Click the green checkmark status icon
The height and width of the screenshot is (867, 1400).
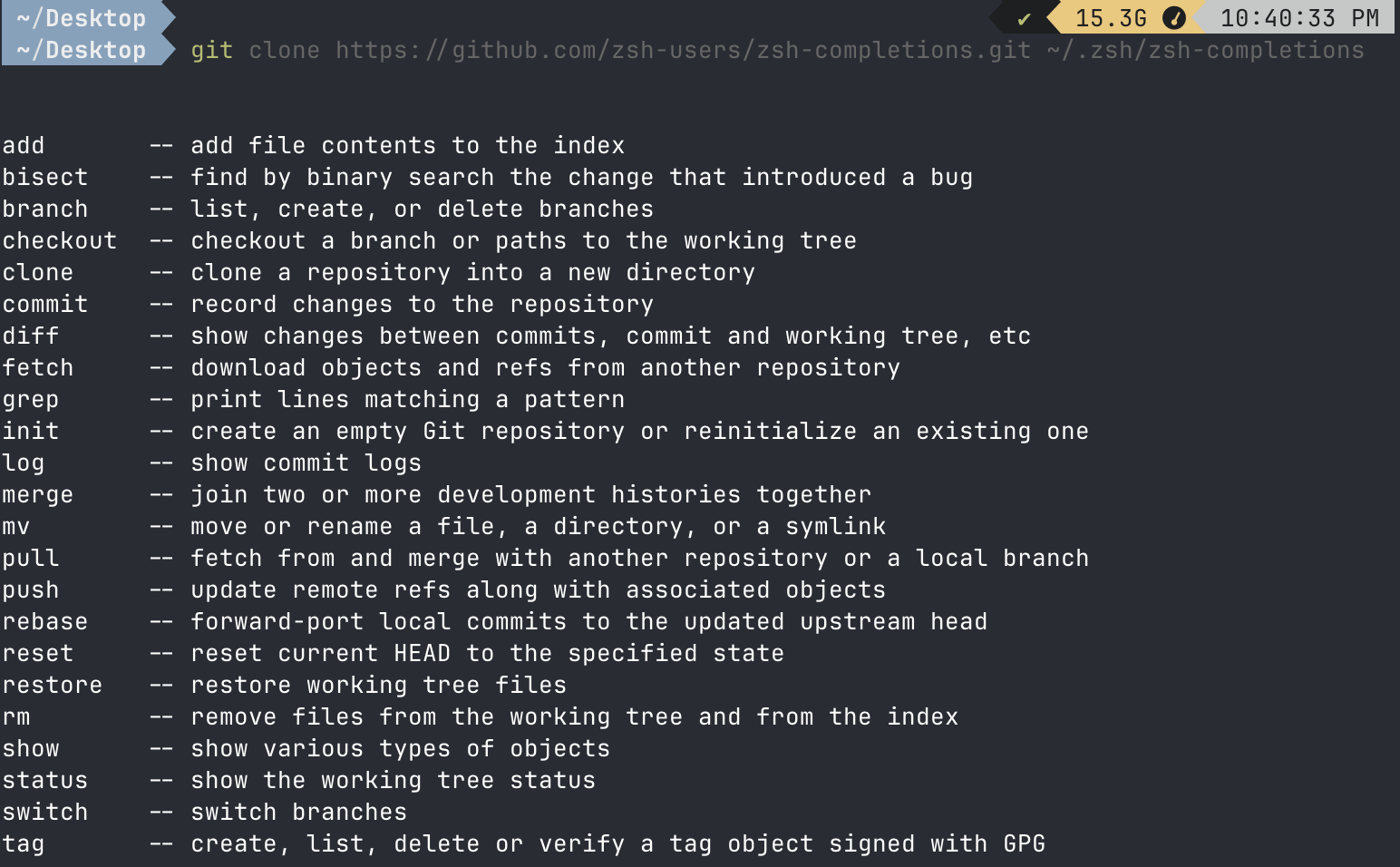pyautogui.click(x=1024, y=19)
